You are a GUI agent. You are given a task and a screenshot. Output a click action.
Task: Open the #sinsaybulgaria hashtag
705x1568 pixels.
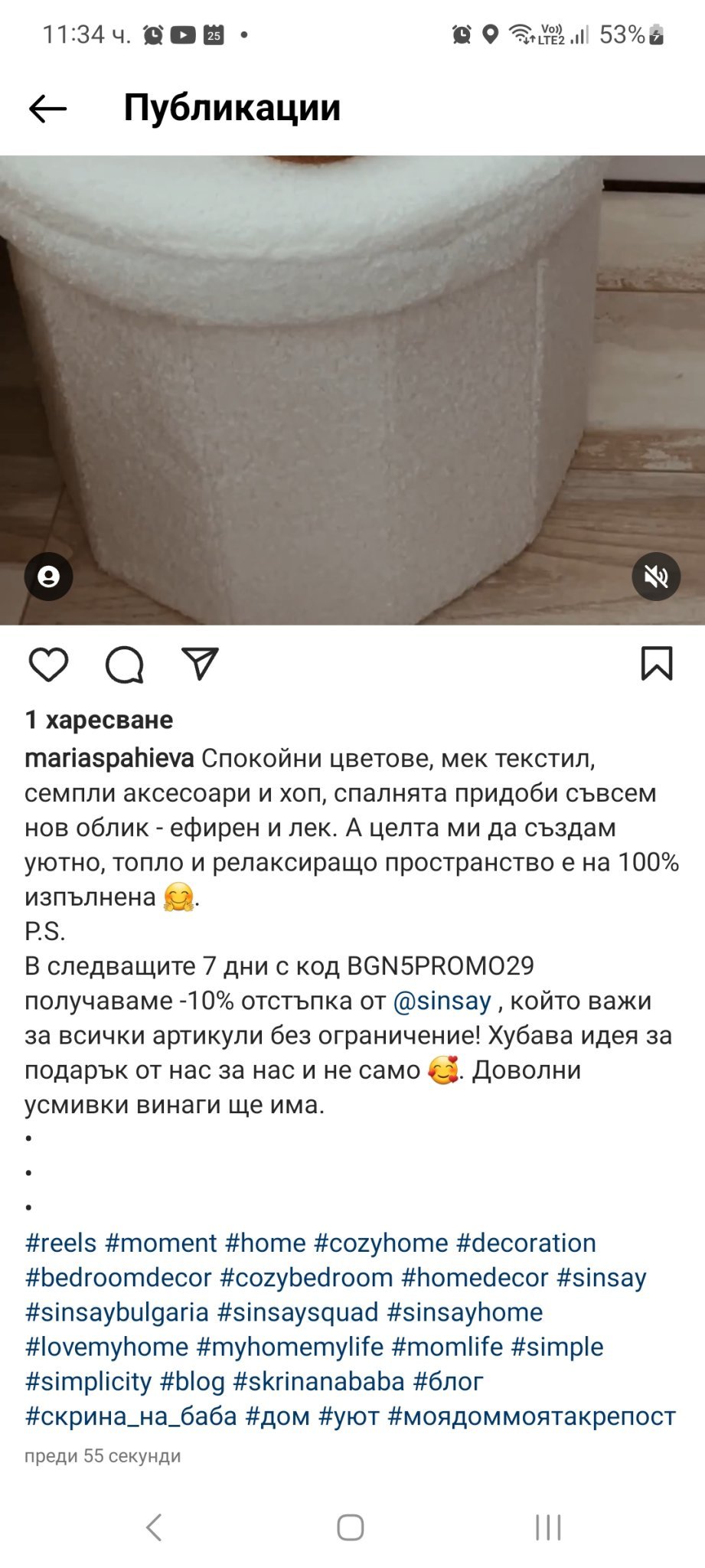click(116, 1312)
